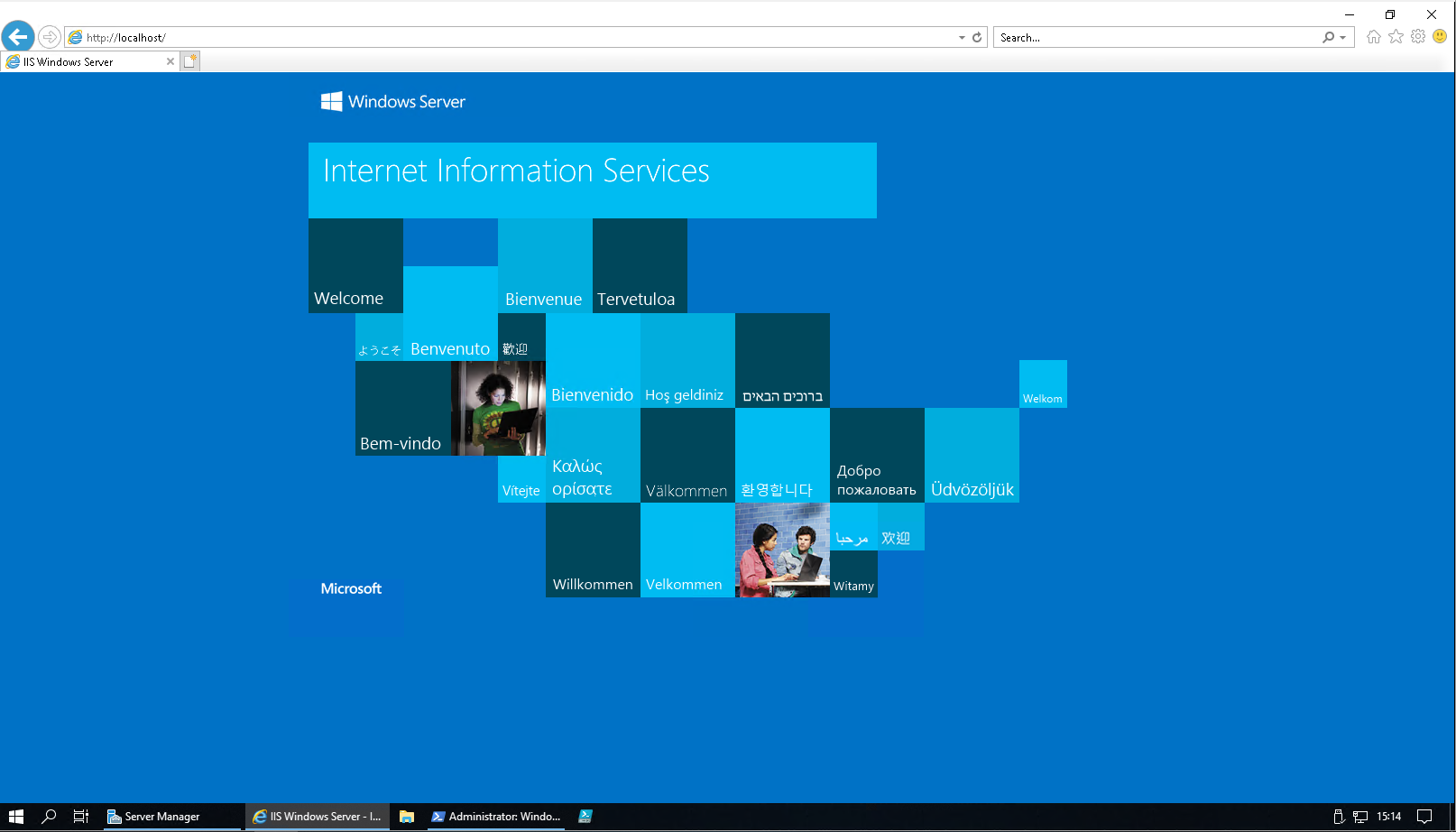Click the Witamy tile

(853, 574)
